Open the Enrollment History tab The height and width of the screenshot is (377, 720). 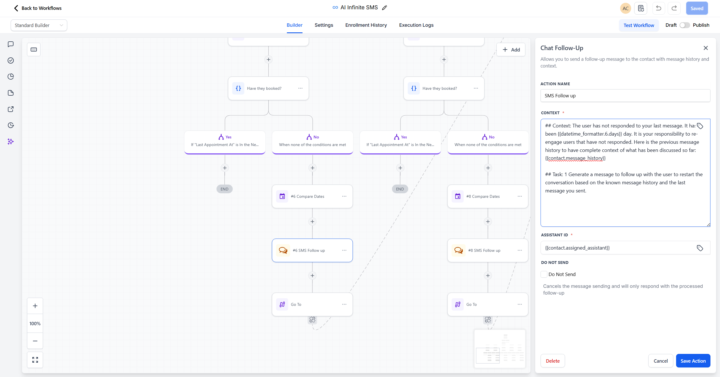point(366,25)
